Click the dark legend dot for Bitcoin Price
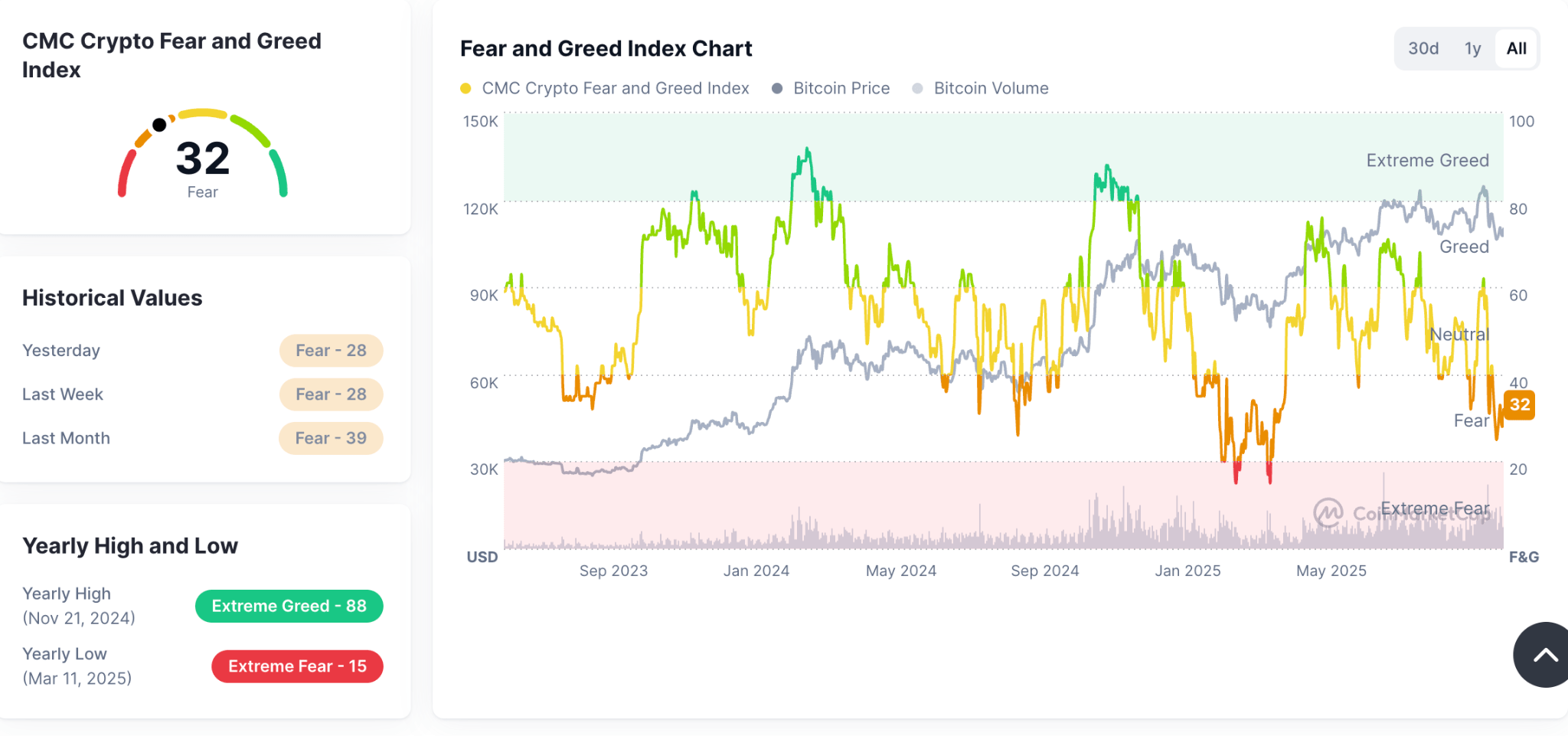The width and height of the screenshot is (1568, 736). coord(777,88)
